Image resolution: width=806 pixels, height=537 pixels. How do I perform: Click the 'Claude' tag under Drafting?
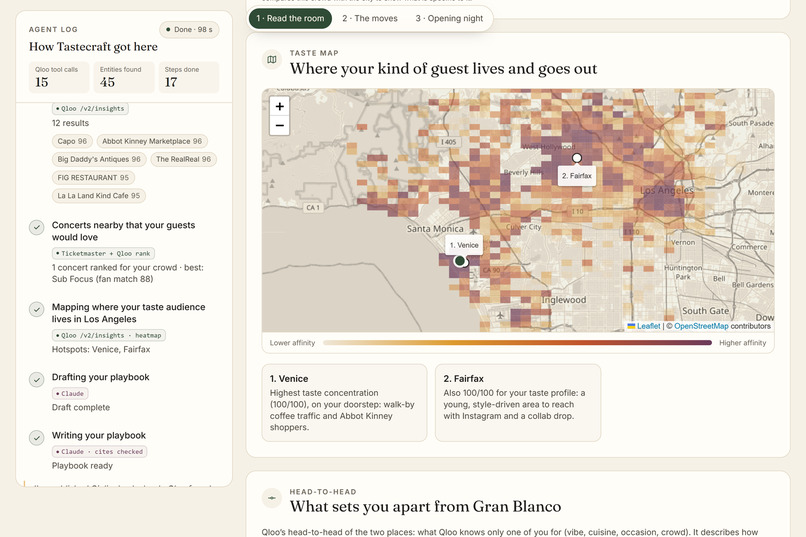pyautogui.click(x=70, y=394)
